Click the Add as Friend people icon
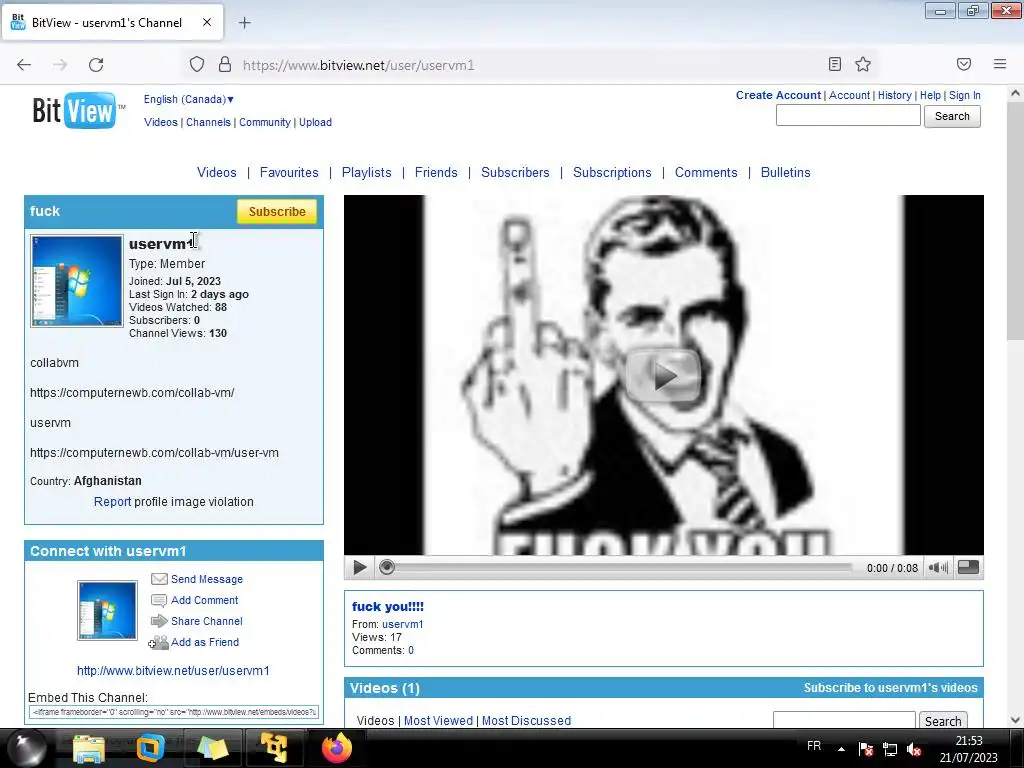The height and width of the screenshot is (768, 1024). point(158,643)
